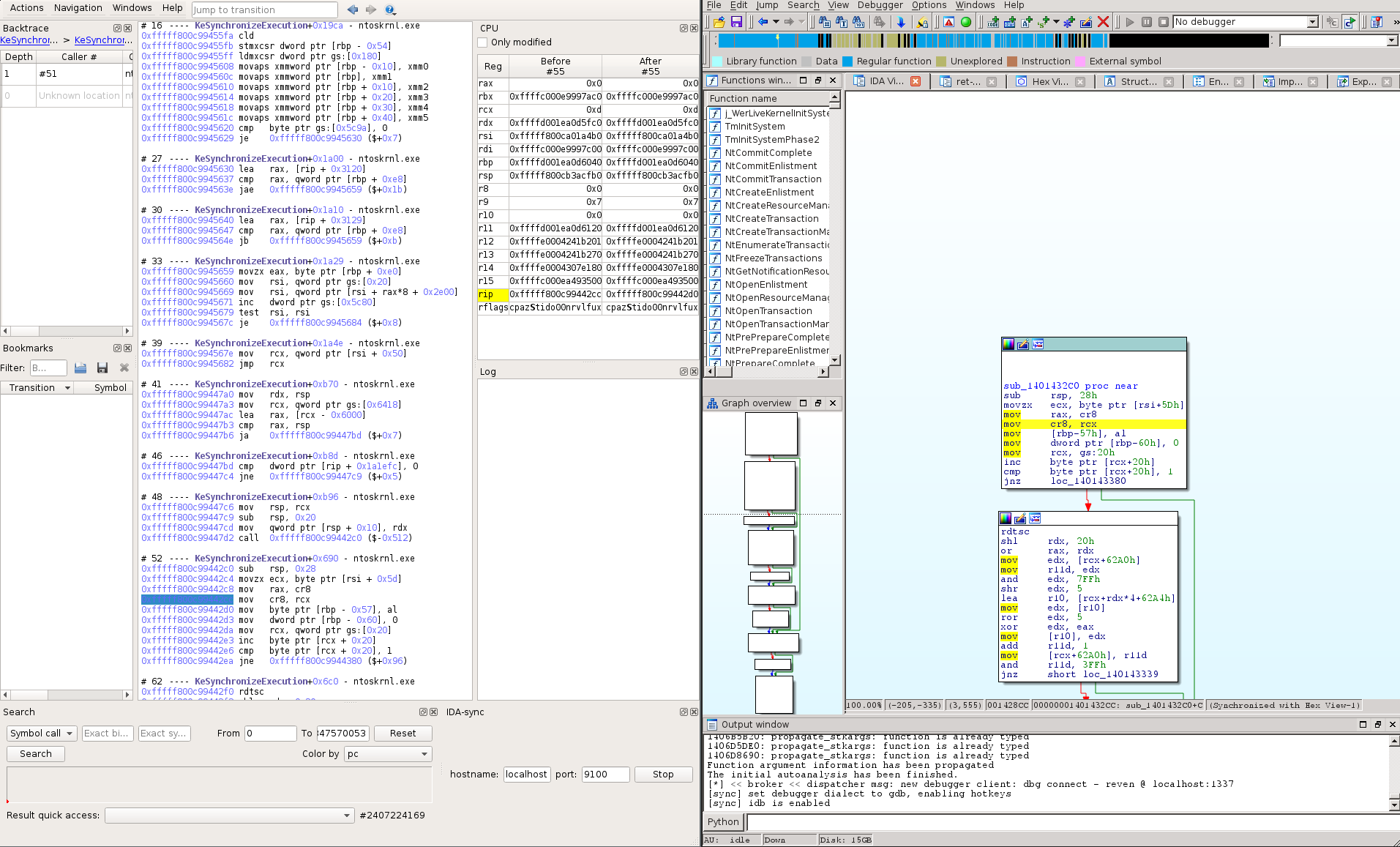The width and height of the screenshot is (1400, 847).
Task: Enable the Only modified checkbox
Action: 483,42
